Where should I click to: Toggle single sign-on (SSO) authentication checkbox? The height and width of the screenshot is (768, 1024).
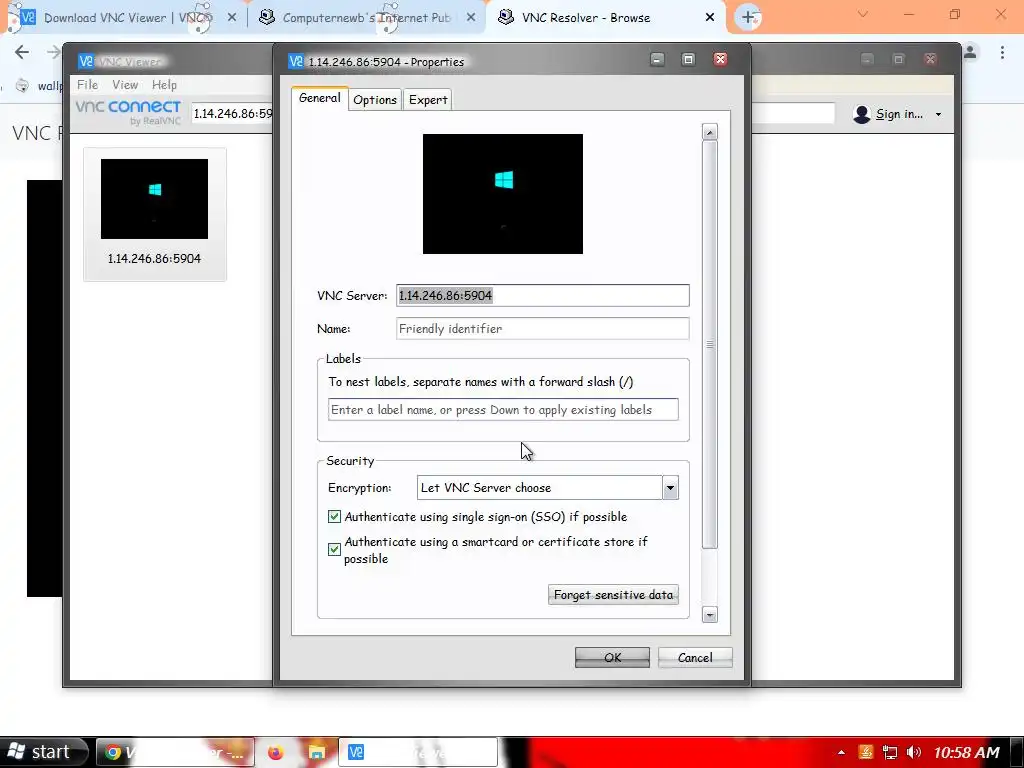point(334,517)
